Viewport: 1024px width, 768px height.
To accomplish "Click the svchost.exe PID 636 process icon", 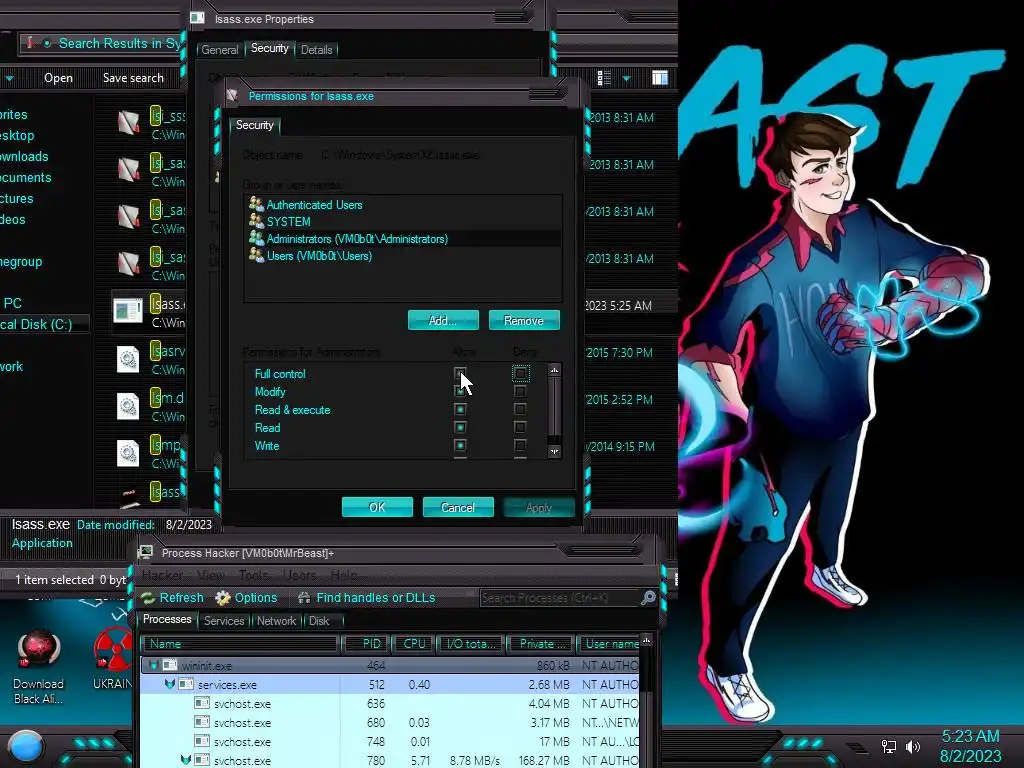I will click(x=202, y=703).
